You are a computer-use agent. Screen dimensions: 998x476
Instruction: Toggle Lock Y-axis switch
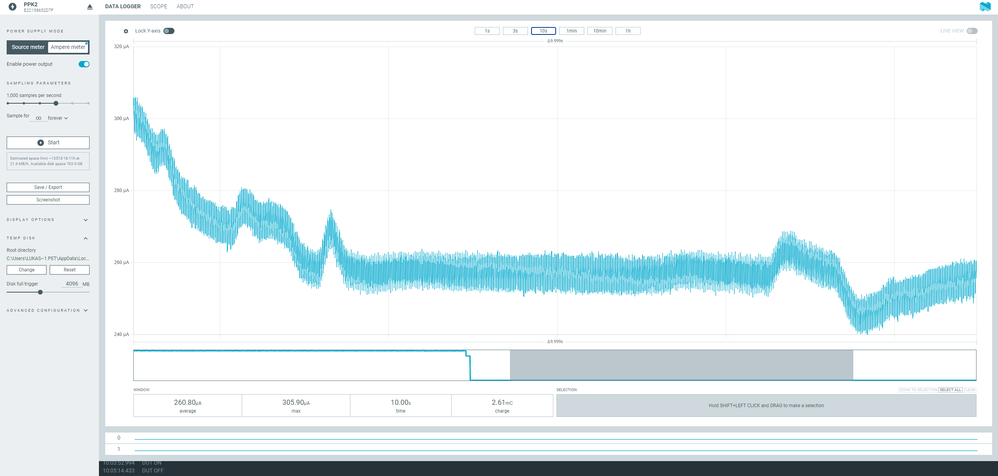pyautogui.click(x=169, y=31)
